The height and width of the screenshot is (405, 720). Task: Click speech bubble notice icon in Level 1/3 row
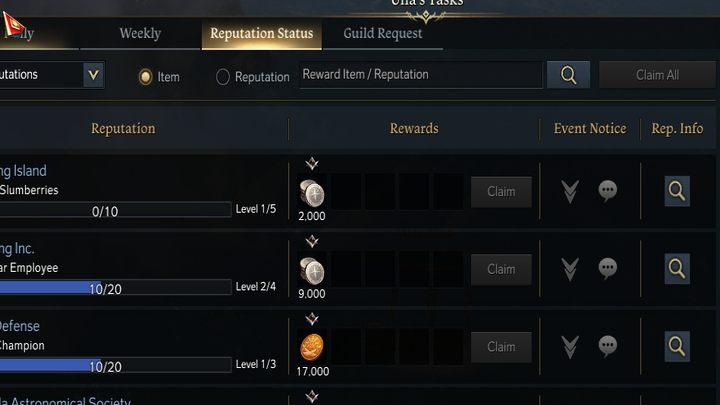pyautogui.click(x=608, y=347)
